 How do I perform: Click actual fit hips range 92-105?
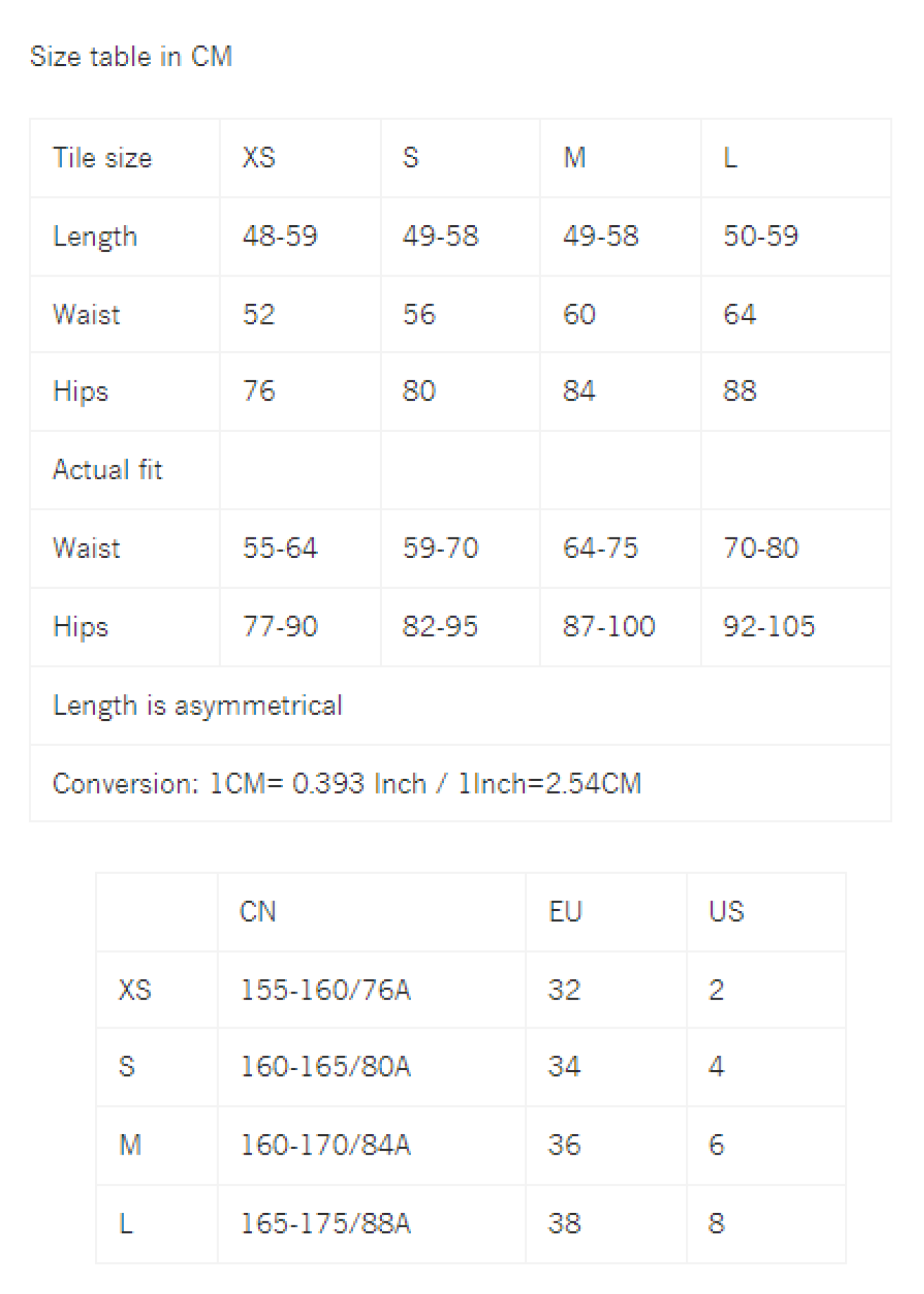click(769, 626)
